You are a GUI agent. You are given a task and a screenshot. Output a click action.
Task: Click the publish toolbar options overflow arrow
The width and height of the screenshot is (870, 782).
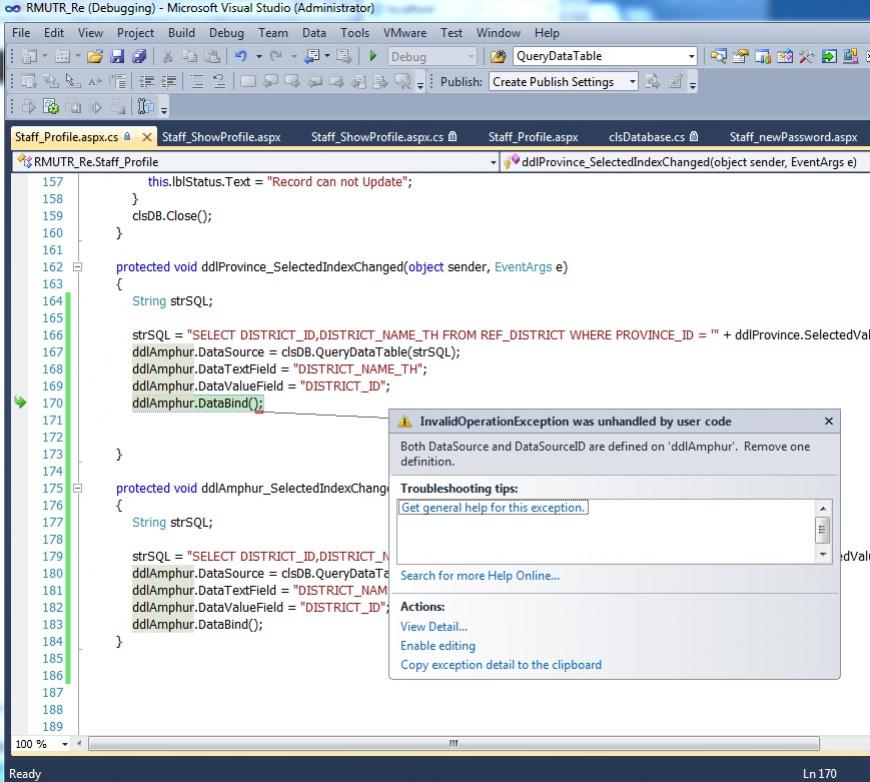692,85
